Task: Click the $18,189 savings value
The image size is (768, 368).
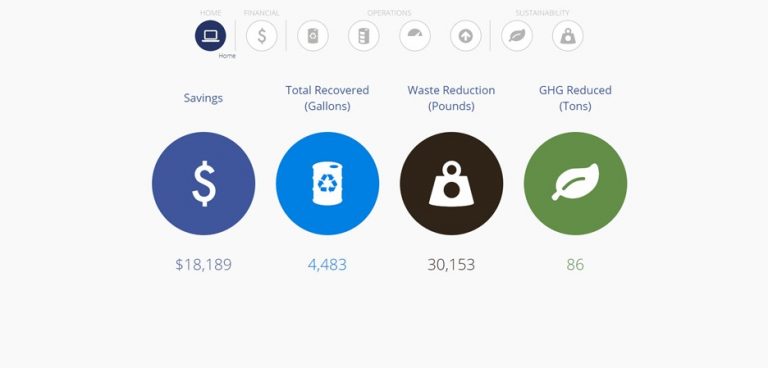Action: (x=203, y=265)
